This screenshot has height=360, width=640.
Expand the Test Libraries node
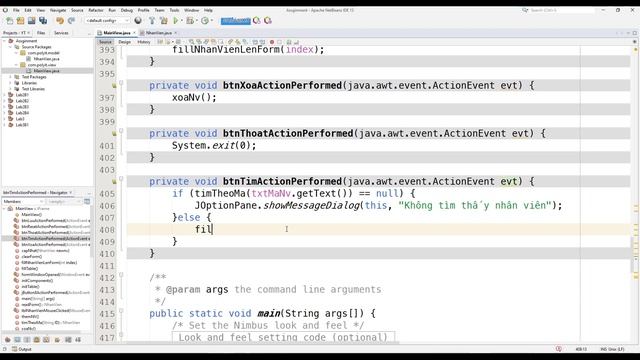[10, 89]
